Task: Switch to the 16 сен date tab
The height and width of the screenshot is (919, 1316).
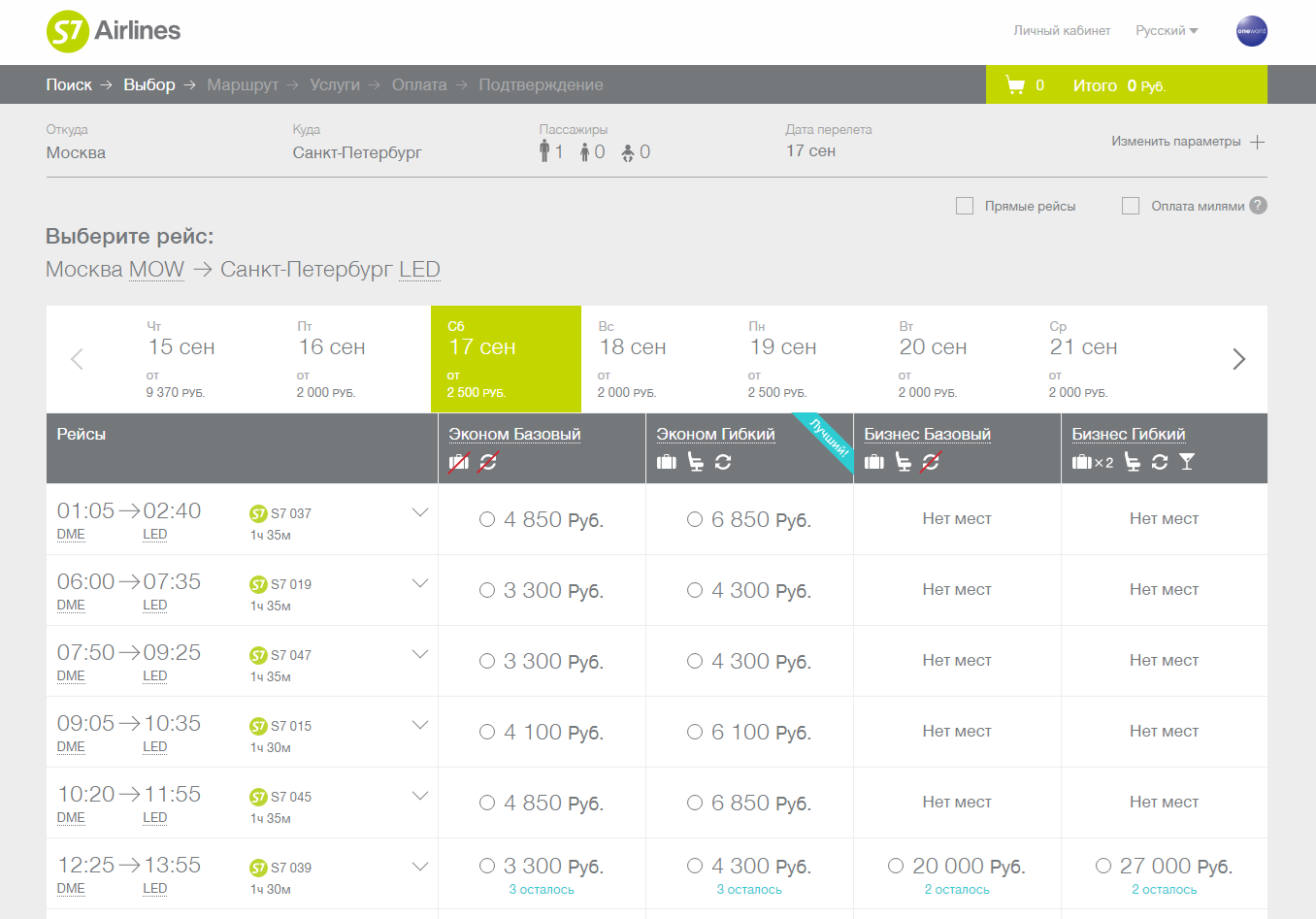Action: click(355, 359)
